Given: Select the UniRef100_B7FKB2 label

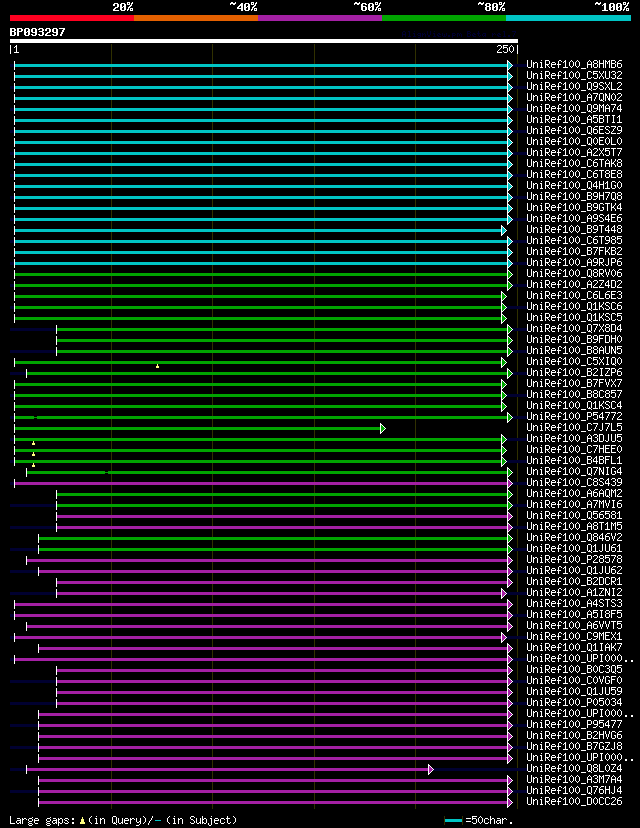Looking at the screenshot, I should (574, 251).
